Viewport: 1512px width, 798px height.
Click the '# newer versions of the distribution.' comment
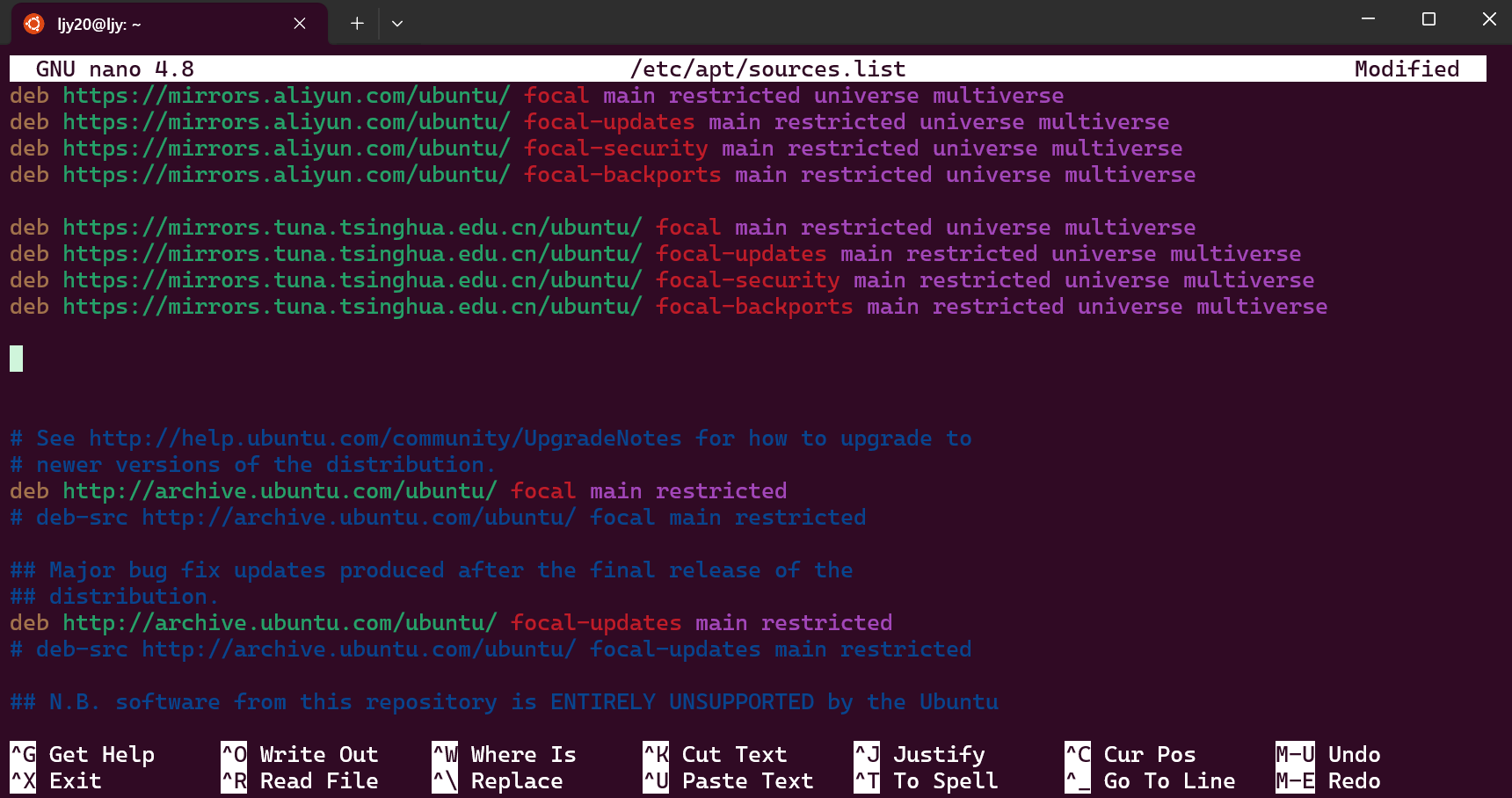tap(253, 465)
